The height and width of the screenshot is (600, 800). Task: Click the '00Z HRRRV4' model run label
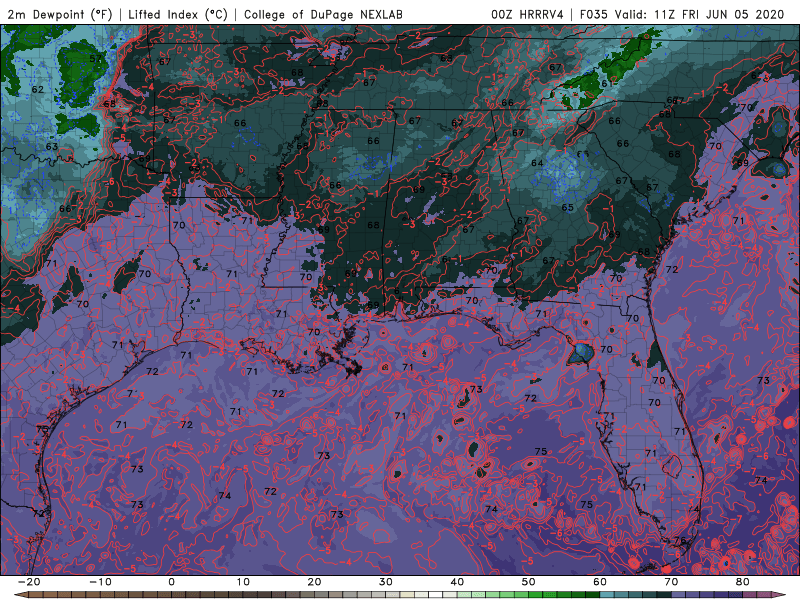[527, 14]
